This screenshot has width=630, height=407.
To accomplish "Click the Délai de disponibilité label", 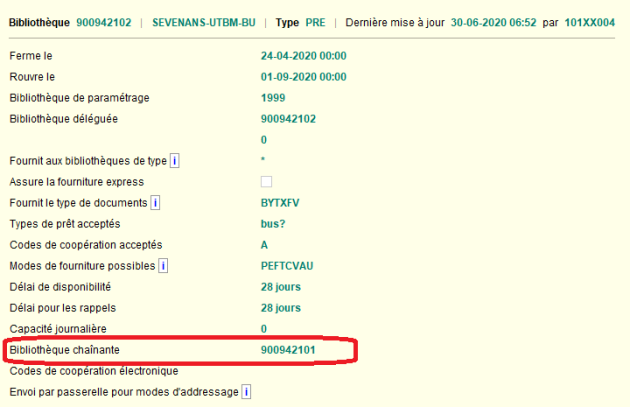I will pos(60,287).
